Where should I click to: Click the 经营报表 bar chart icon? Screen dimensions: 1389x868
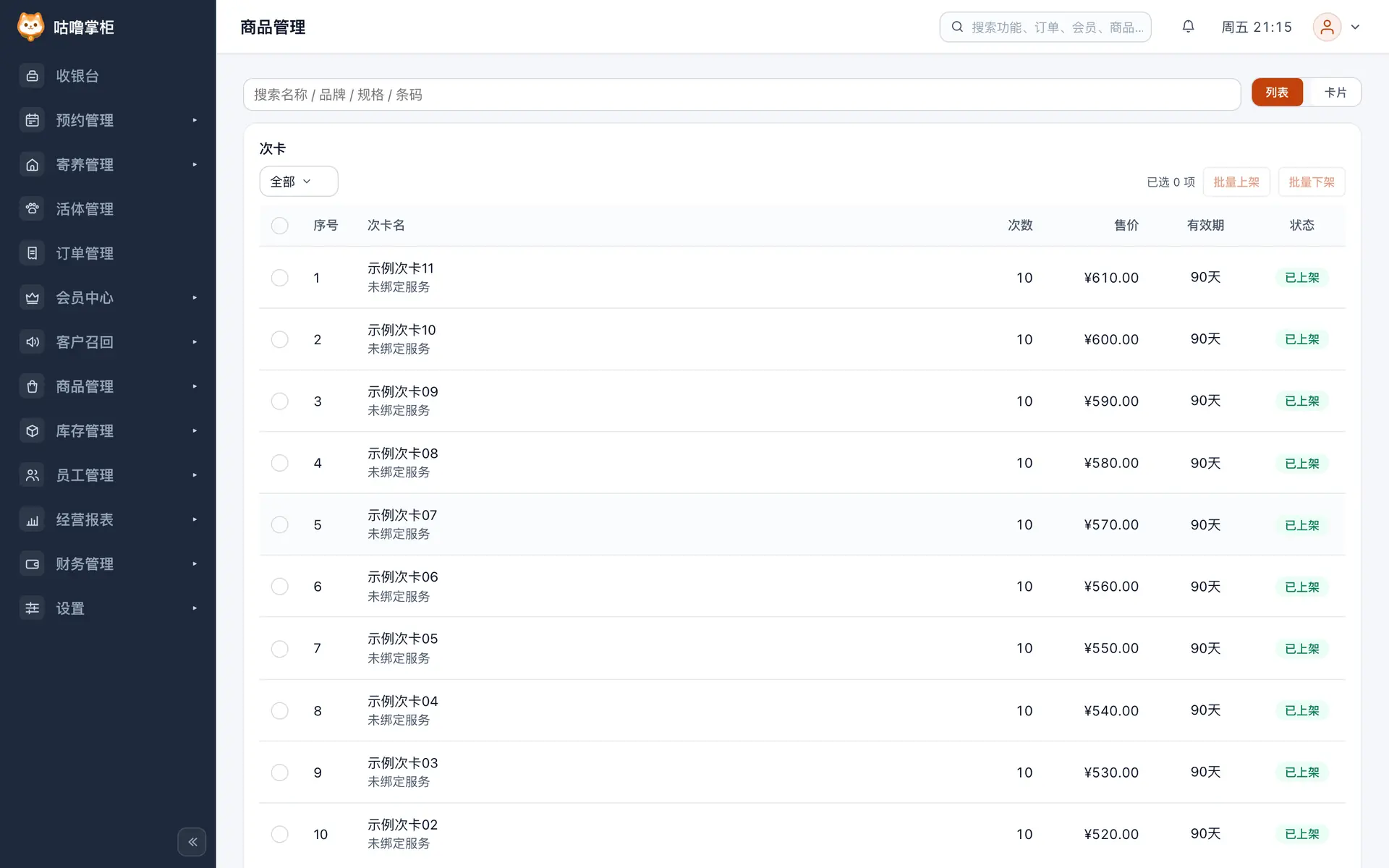[32, 519]
